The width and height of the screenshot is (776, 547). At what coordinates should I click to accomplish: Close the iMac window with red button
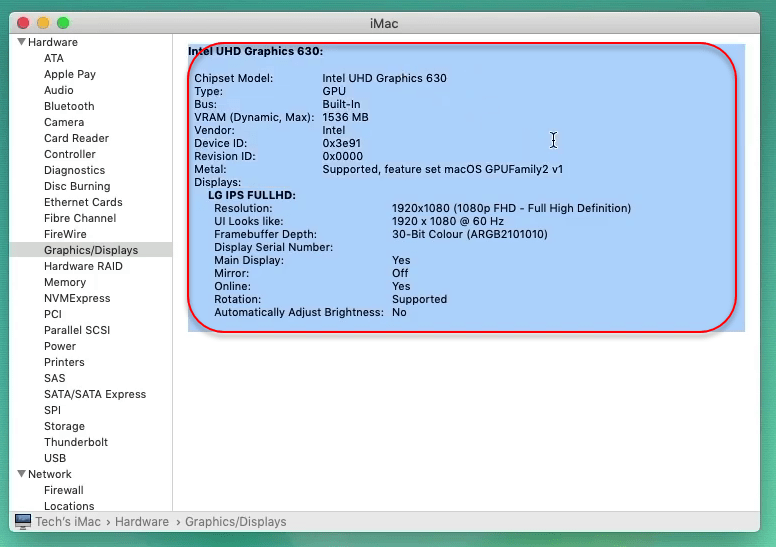point(23,23)
